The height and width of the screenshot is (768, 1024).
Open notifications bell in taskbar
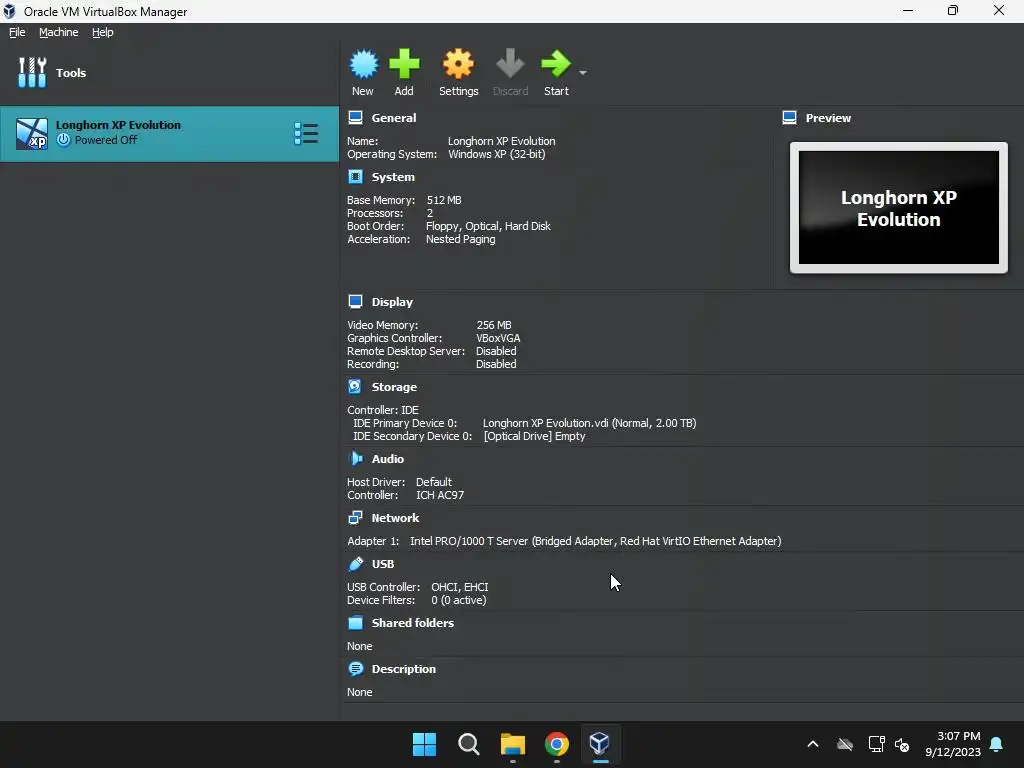click(997, 744)
